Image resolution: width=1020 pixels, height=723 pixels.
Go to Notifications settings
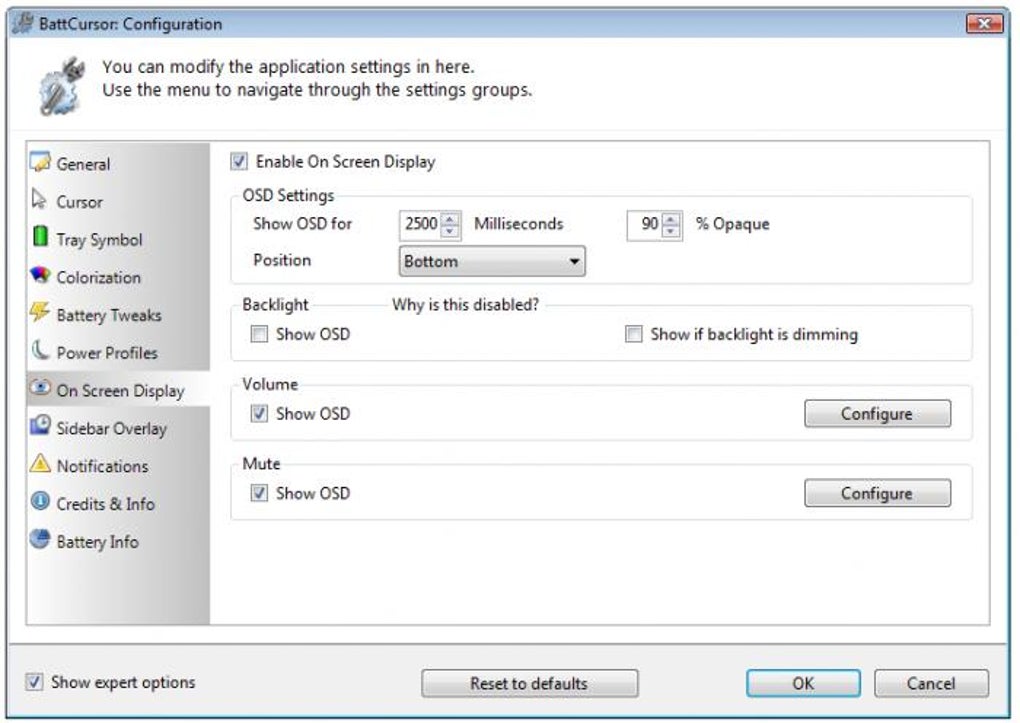click(x=118, y=465)
